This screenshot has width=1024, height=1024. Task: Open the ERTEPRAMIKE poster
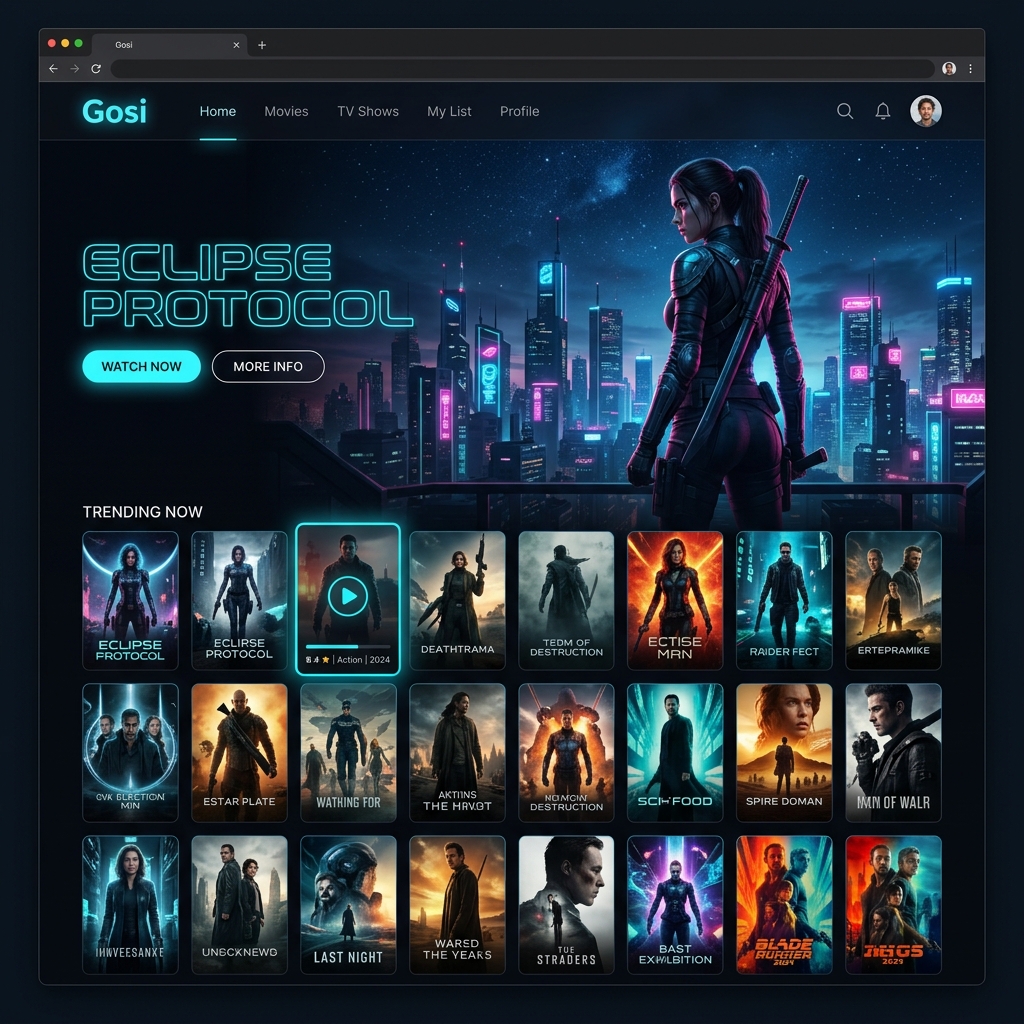[x=893, y=601]
